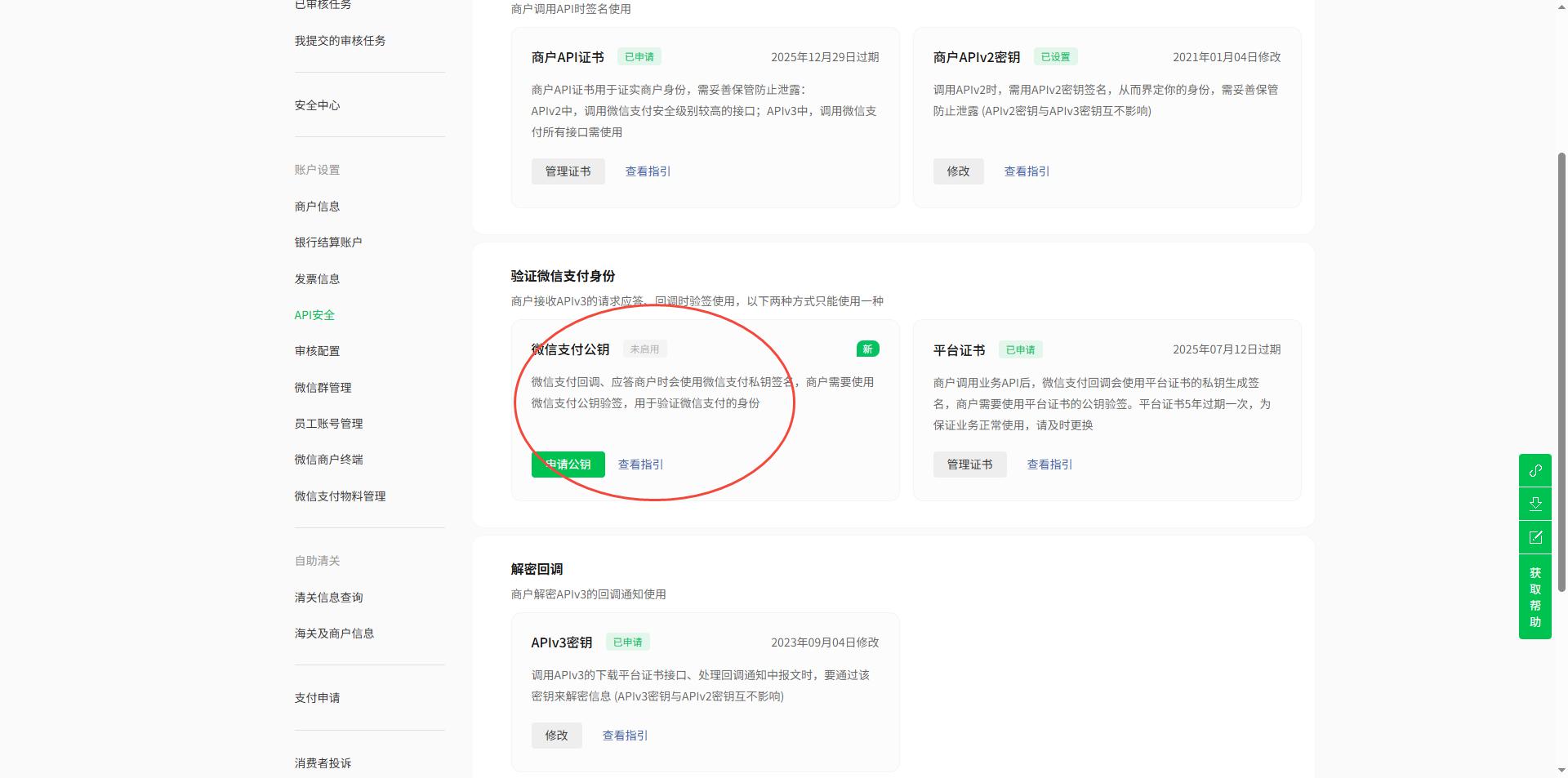
Task: Open 消费者投诉 in the sidebar
Action: click(x=323, y=763)
